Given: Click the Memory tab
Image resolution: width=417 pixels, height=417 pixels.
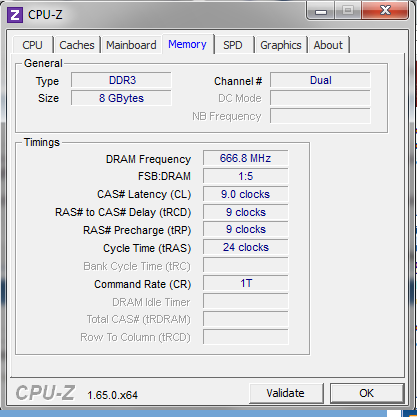Looking at the screenshot, I should [187, 44].
